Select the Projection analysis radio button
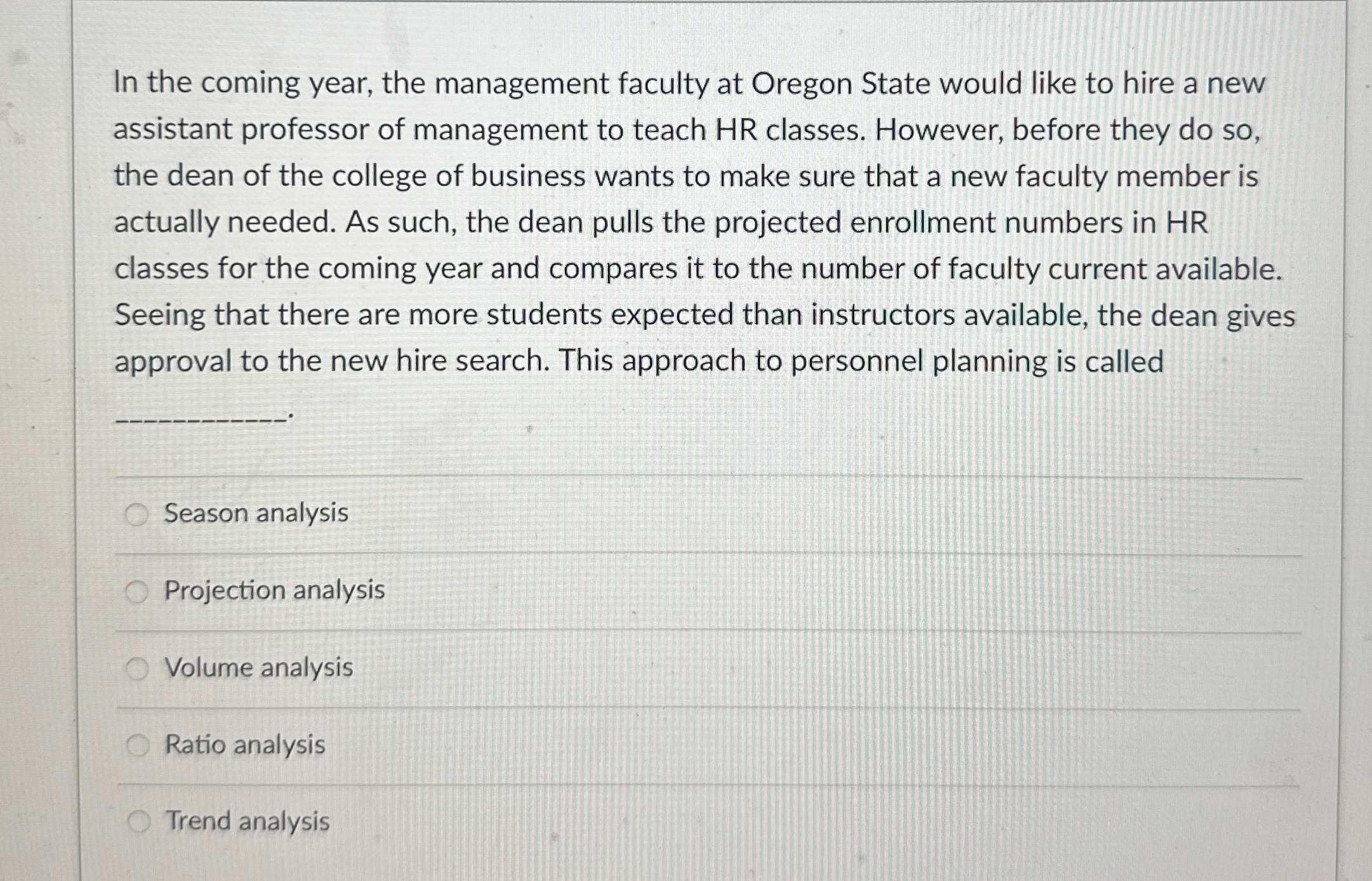 (x=138, y=591)
